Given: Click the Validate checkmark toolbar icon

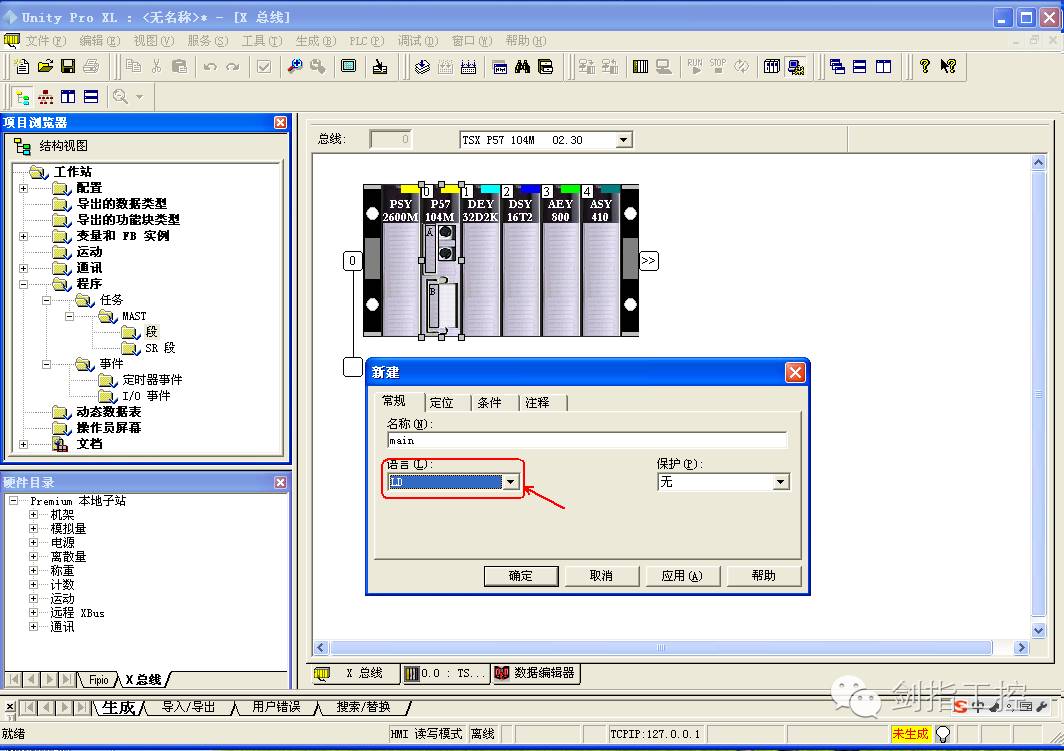Looking at the screenshot, I should [264, 66].
